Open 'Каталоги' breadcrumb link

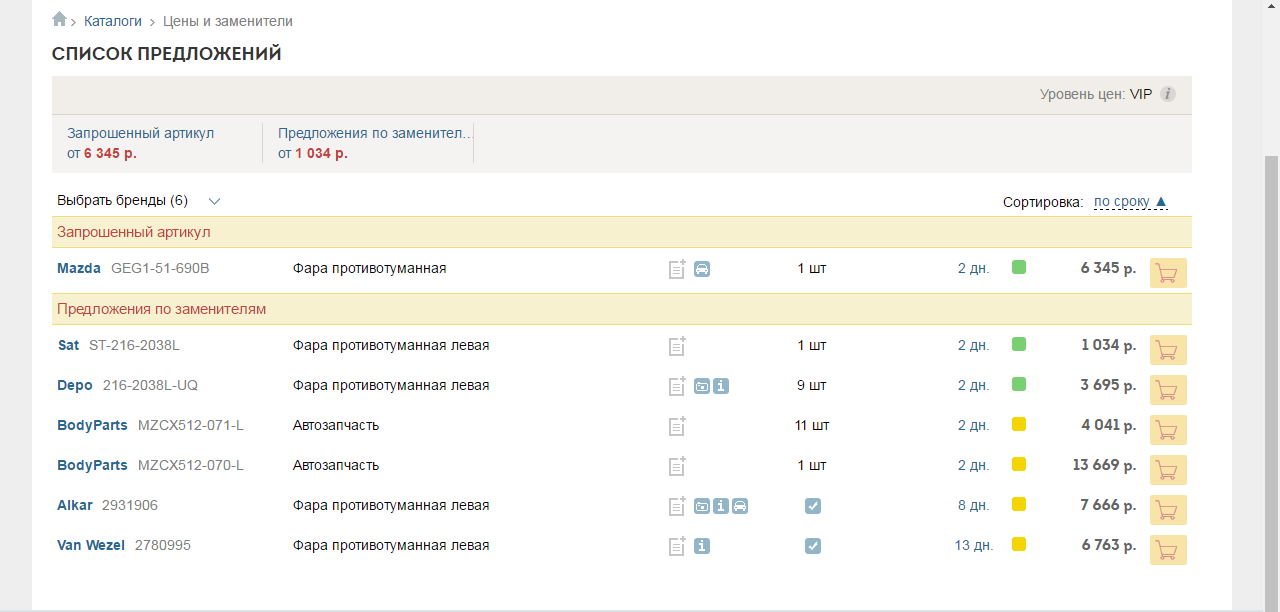[x=113, y=21]
